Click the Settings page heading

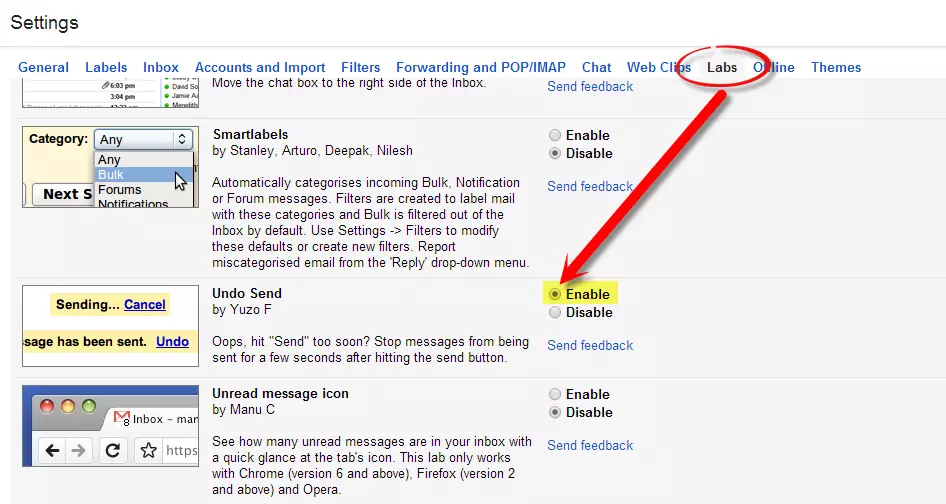(x=45, y=23)
